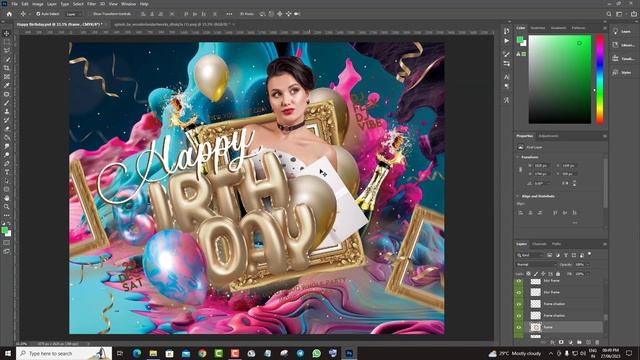Add a layer style with fx button
Image resolution: width=640 pixels, height=360 pixels.
(x=552, y=342)
